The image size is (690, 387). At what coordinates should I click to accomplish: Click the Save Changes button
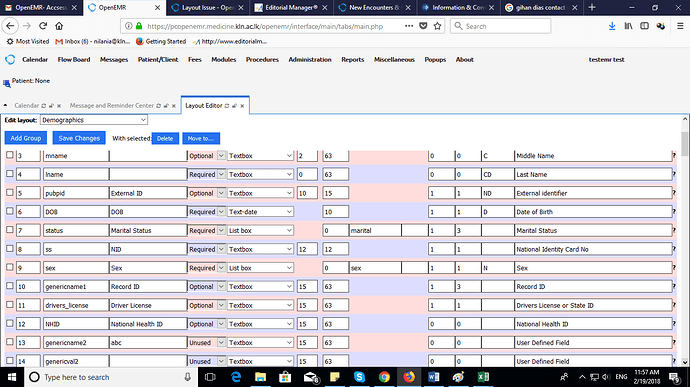pos(79,138)
